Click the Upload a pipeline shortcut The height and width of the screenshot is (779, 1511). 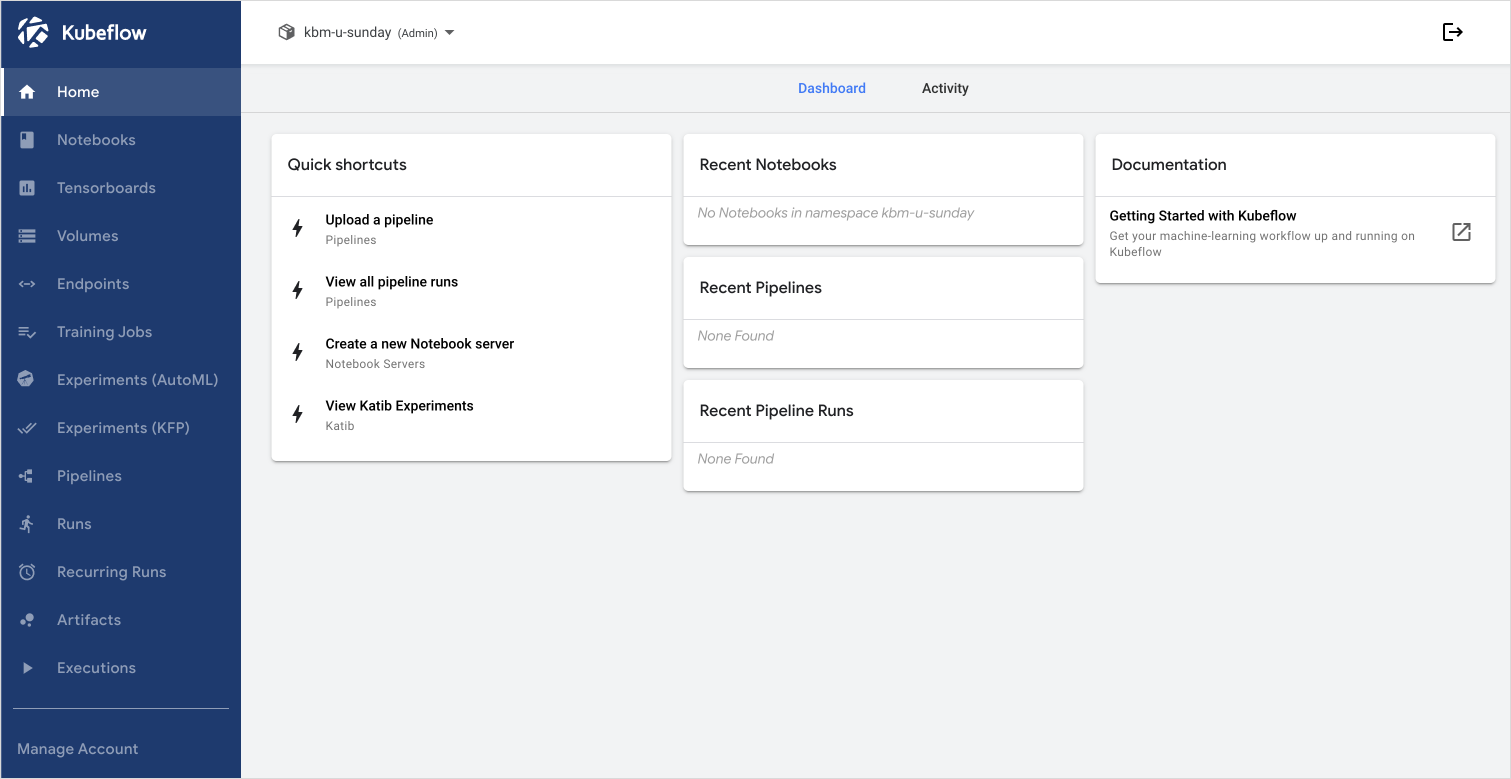click(471, 228)
